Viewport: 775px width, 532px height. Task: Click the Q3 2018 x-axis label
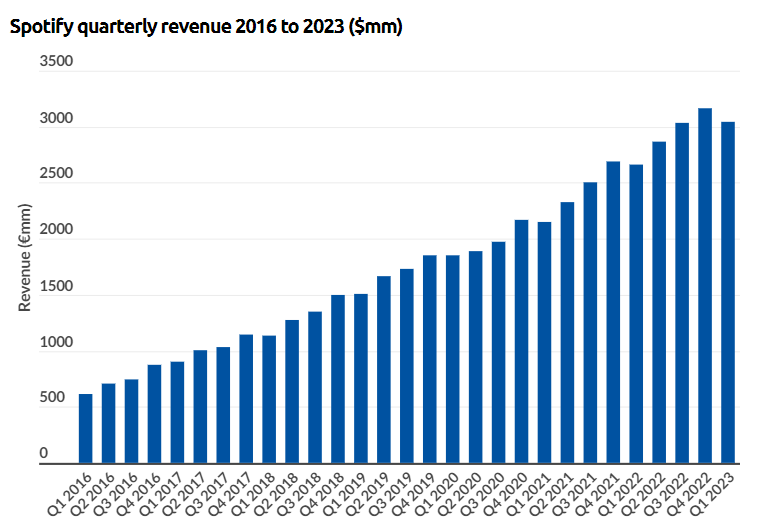[x=299, y=494]
